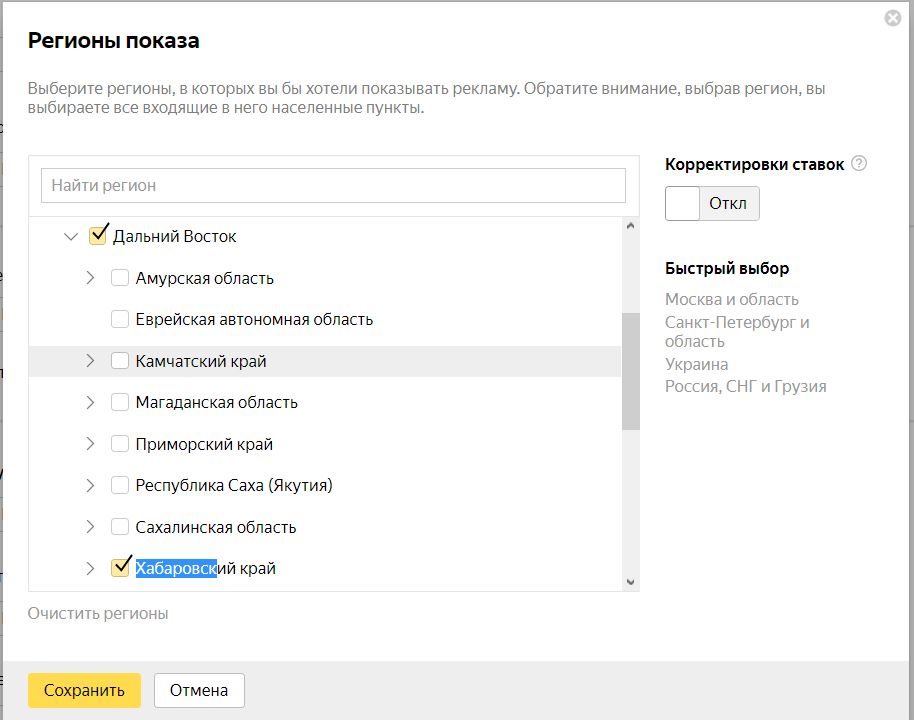Click the Сохранить button
Screen dimensions: 914x720
pos(84,690)
